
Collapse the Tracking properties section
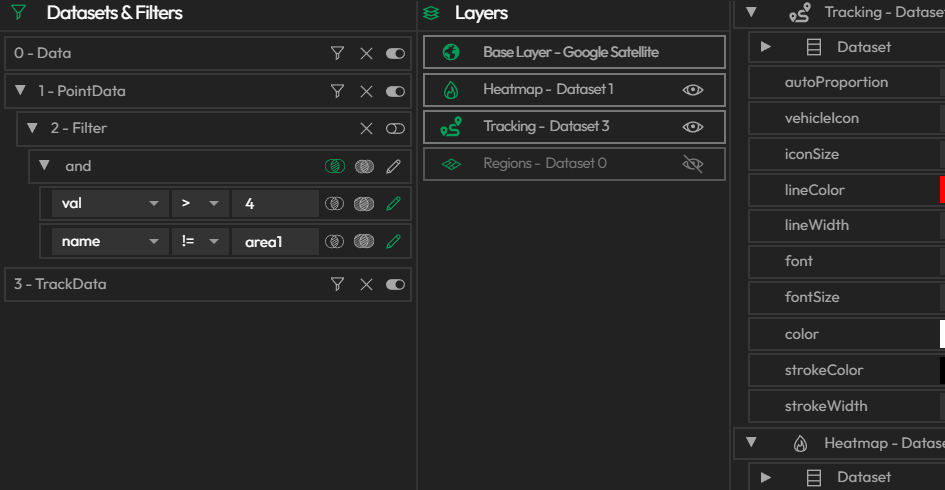pos(751,11)
